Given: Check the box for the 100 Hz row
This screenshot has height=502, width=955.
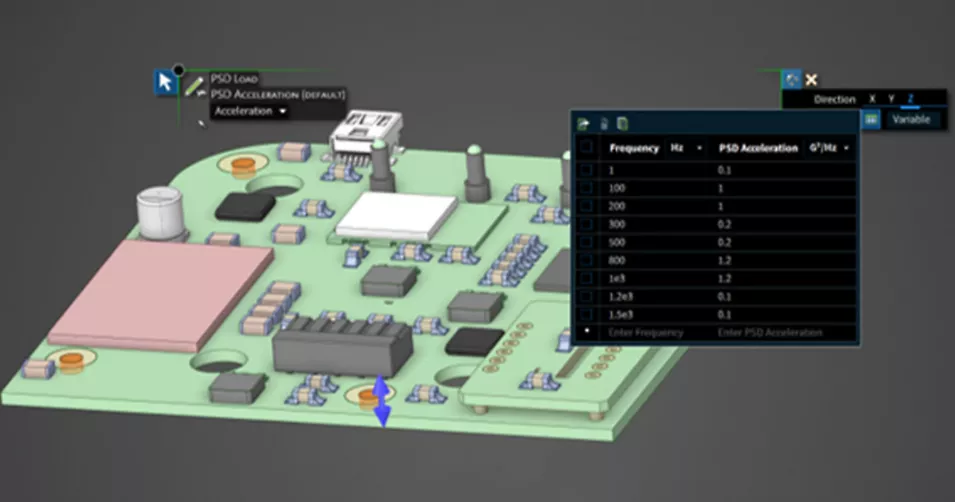Looking at the screenshot, I should pos(586,188).
